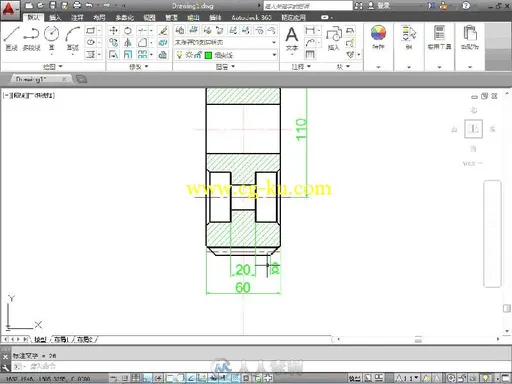Expand the Draw panel options
This screenshot has width=512, height=384.
53,67
